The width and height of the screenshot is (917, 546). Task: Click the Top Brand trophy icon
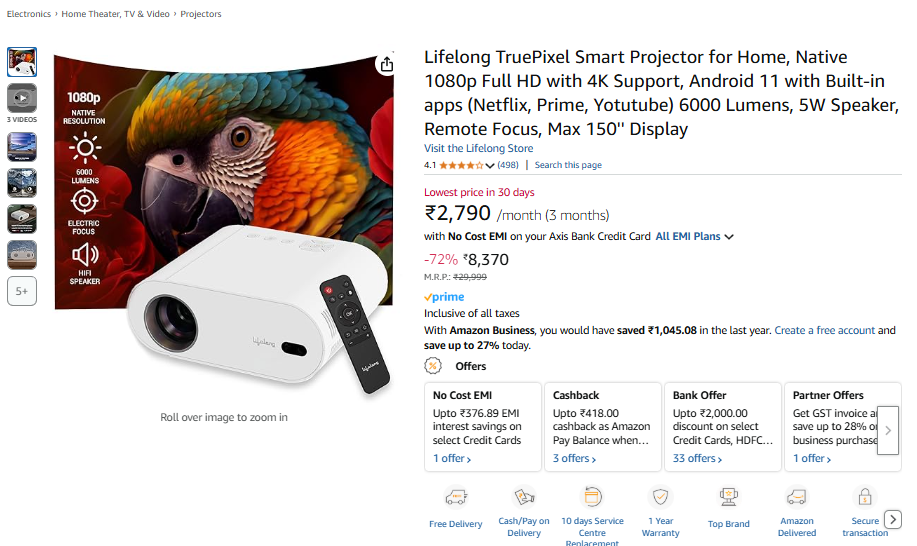729,497
